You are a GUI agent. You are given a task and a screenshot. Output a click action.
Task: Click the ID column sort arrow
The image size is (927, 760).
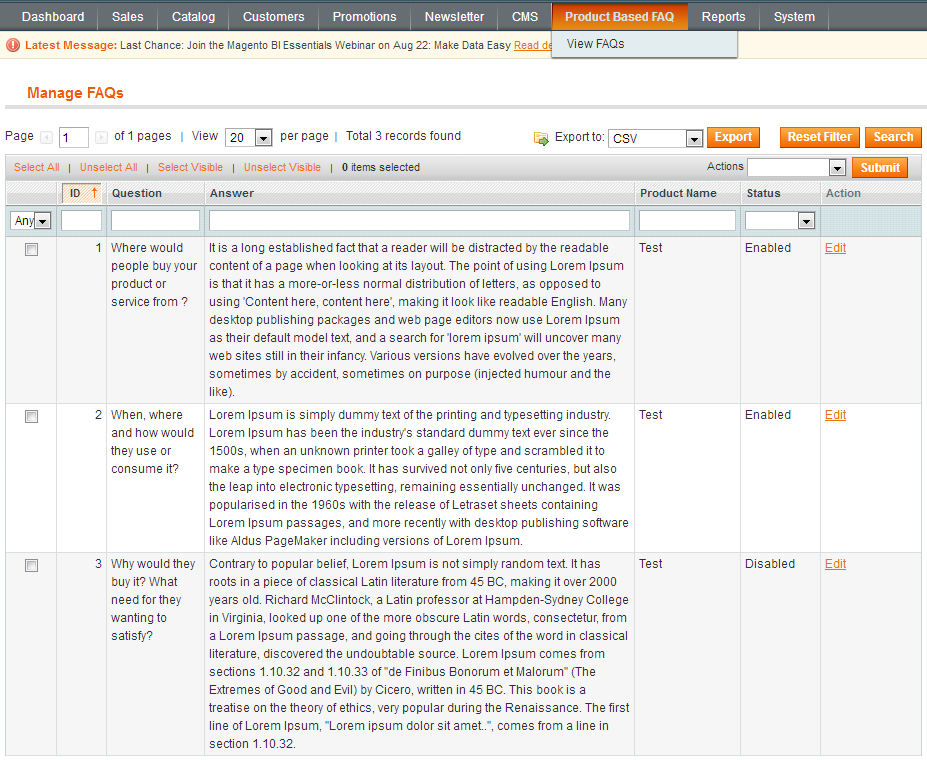(94, 193)
